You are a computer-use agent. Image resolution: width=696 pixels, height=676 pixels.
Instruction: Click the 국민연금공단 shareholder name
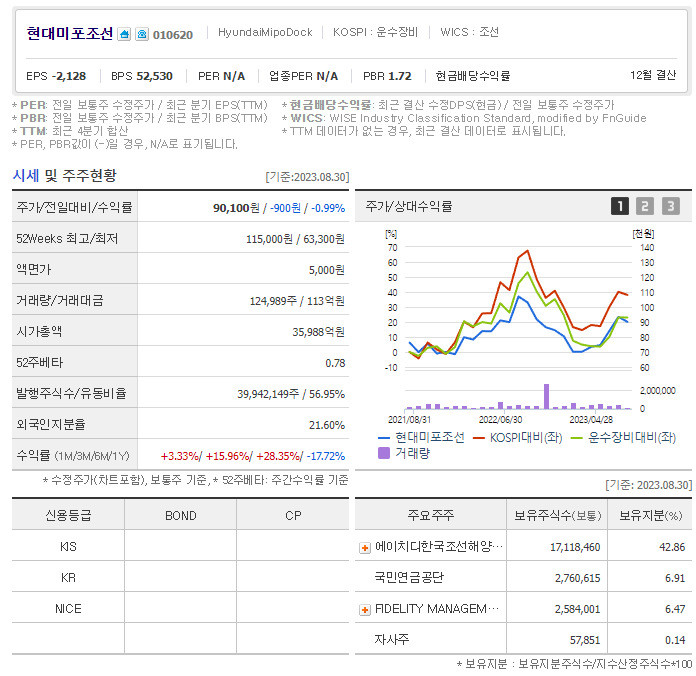[409, 577]
